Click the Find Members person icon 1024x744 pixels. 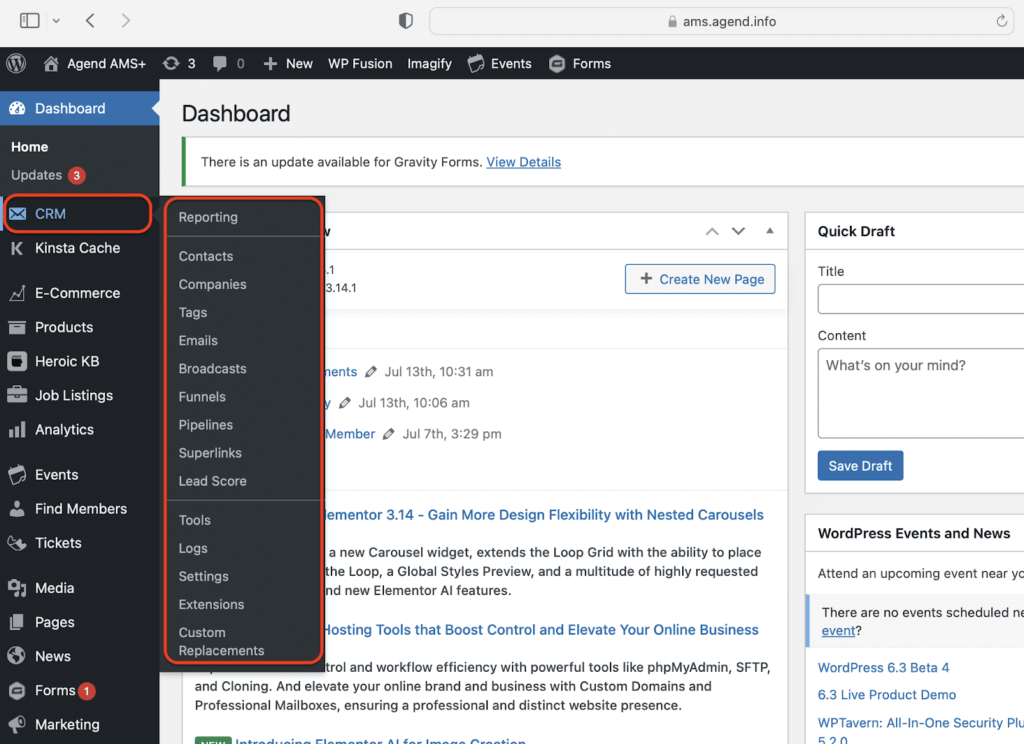pos(18,509)
